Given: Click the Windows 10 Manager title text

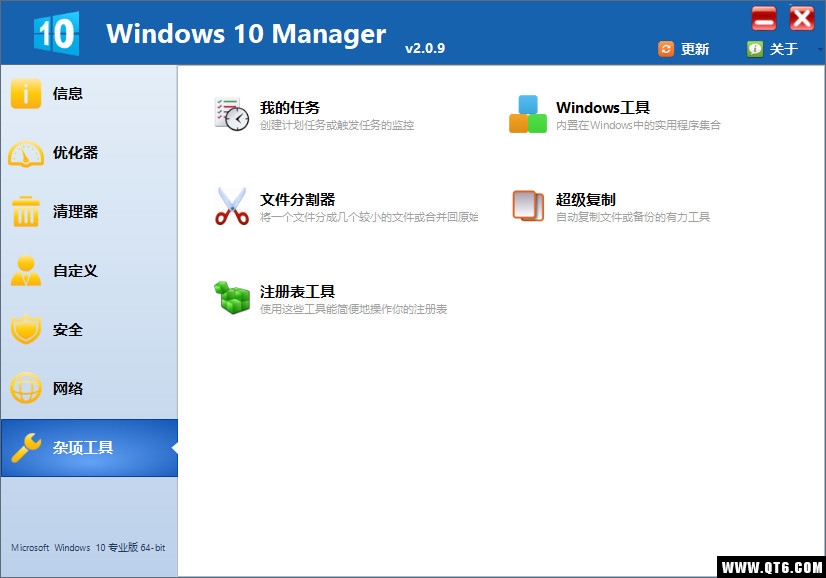Looking at the screenshot, I should (246, 34).
